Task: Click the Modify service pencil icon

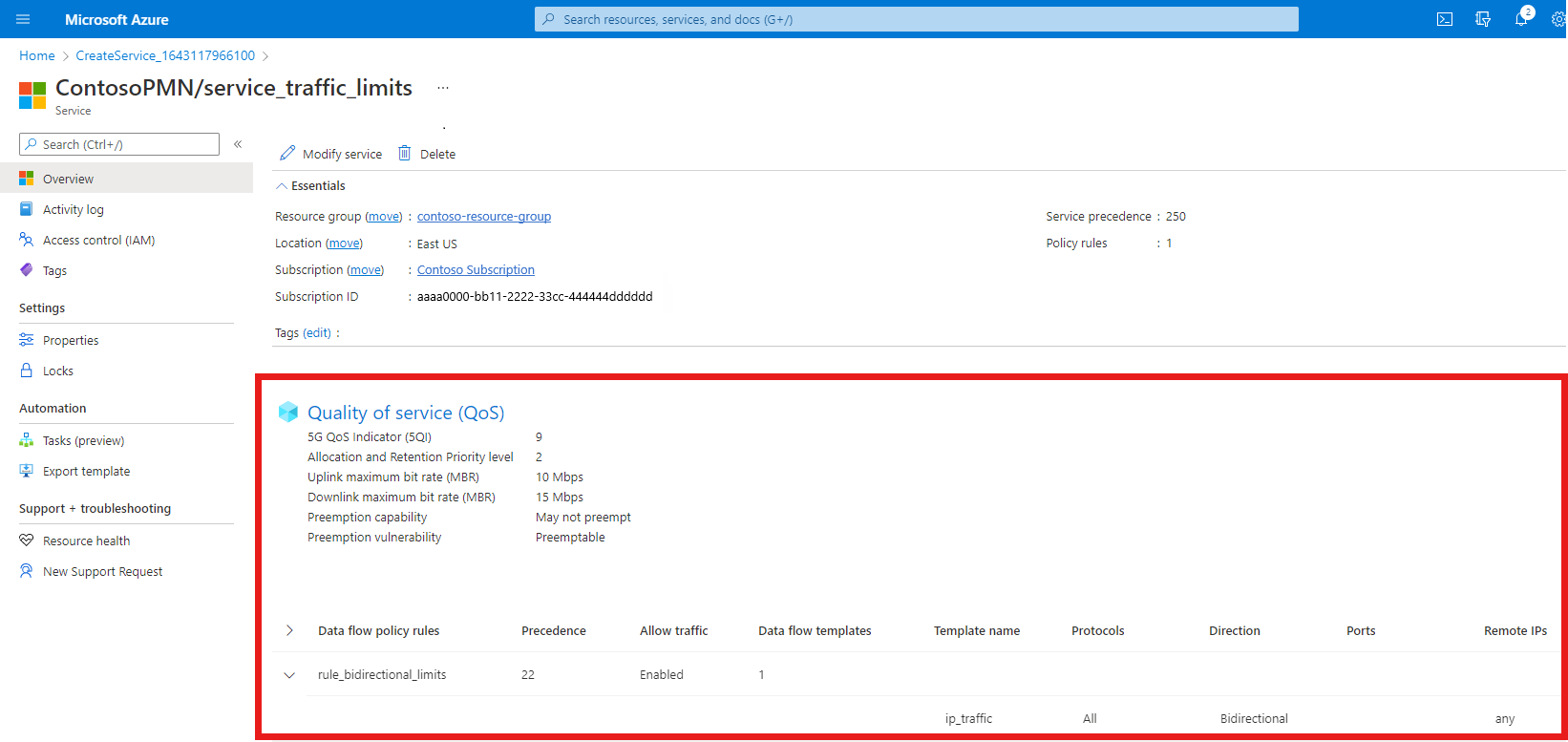Action: coord(287,154)
